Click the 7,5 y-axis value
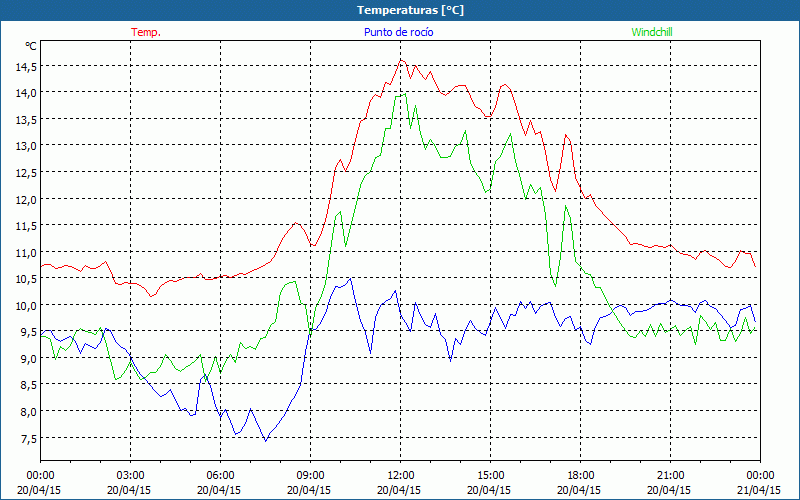Viewport: 800px width, 500px height. pos(30,439)
